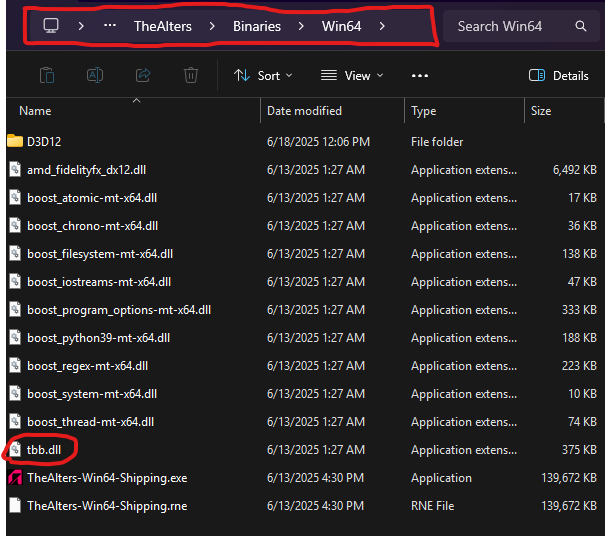This screenshot has height=536, width=605.
Task: Click the Rename toolbar icon
Action: coord(95,75)
